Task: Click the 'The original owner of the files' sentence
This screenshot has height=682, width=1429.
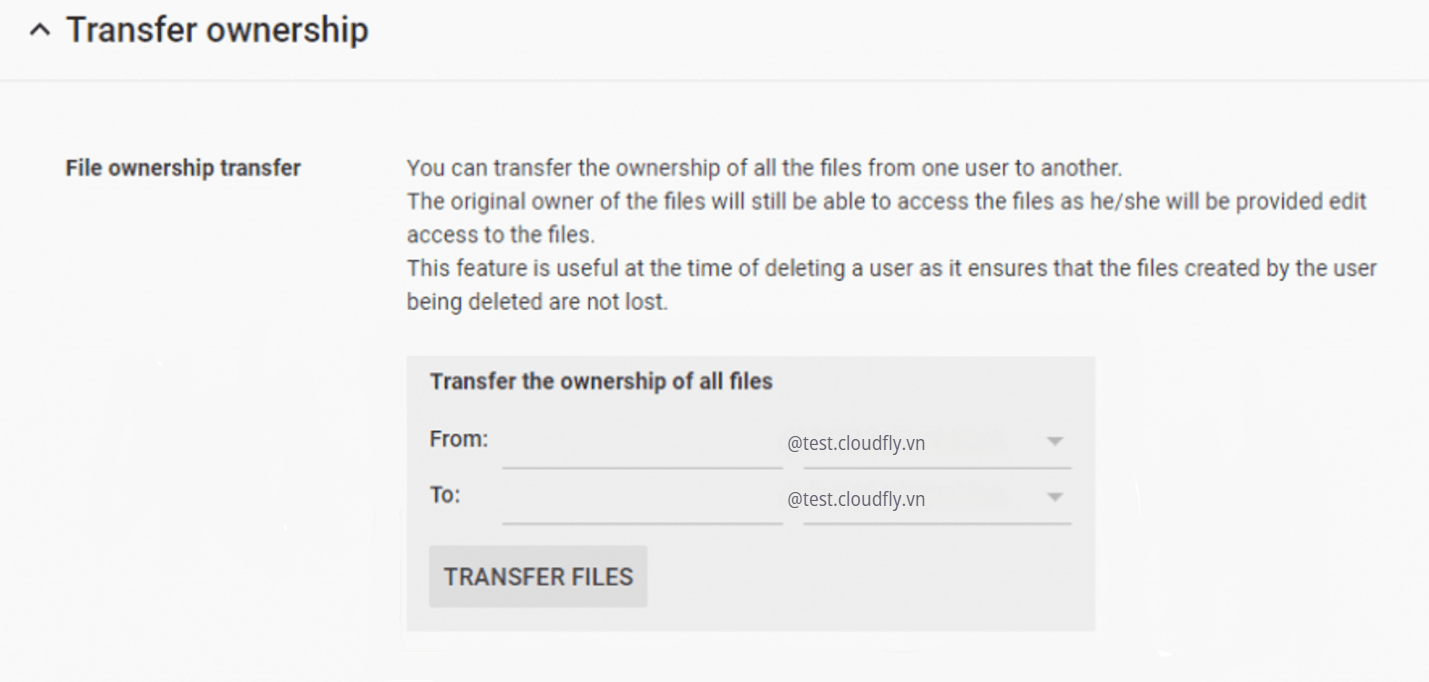Action: 886,201
